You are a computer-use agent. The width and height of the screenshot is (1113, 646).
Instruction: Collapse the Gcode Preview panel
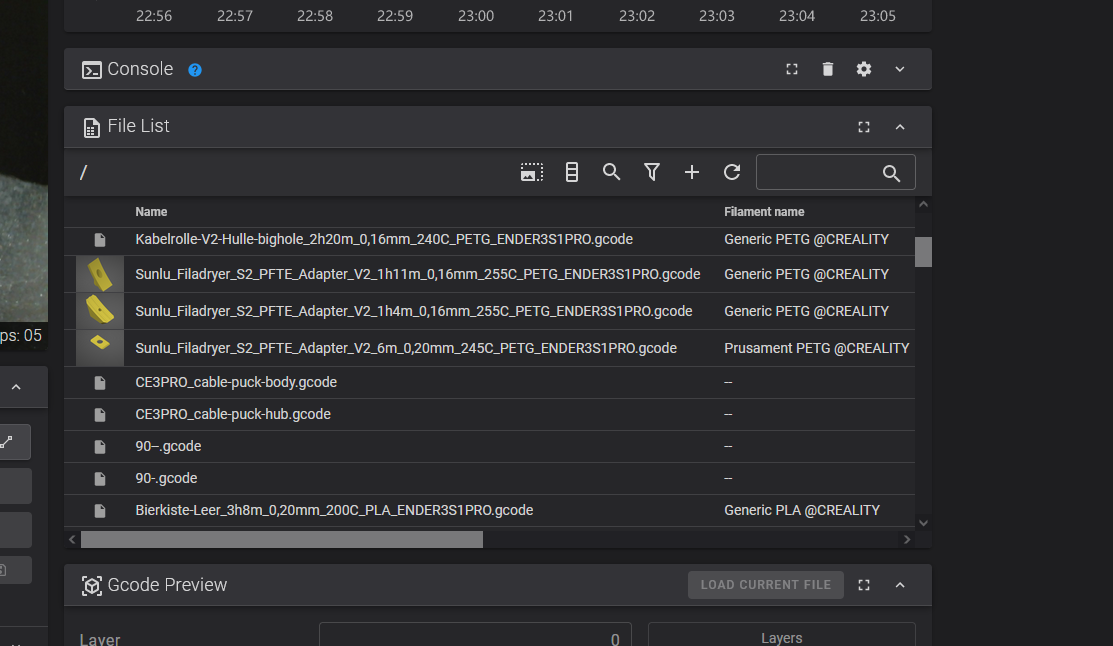pyautogui.click(x=899, y=585)
